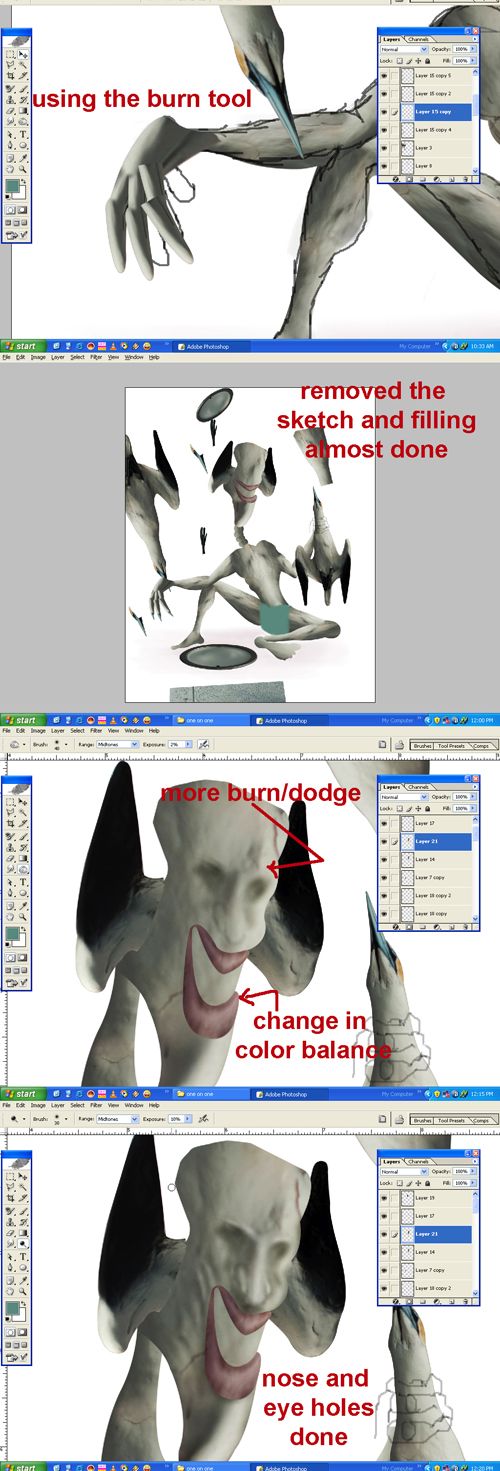Open Filter menu just below 10:33 AM taskbar
Viewport: 500px width, 1471px height.
click(96, 356)
